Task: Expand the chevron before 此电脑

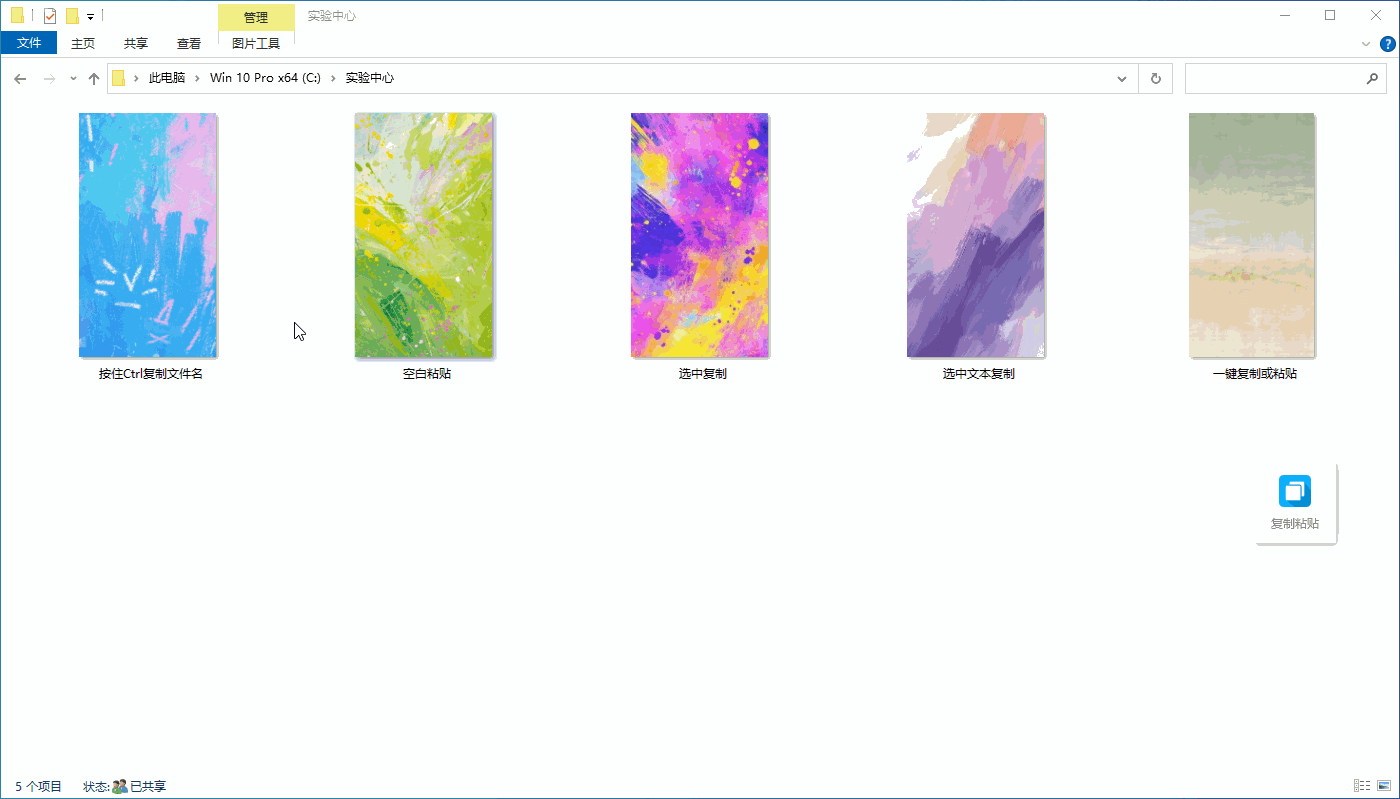Action: (136, 78)
